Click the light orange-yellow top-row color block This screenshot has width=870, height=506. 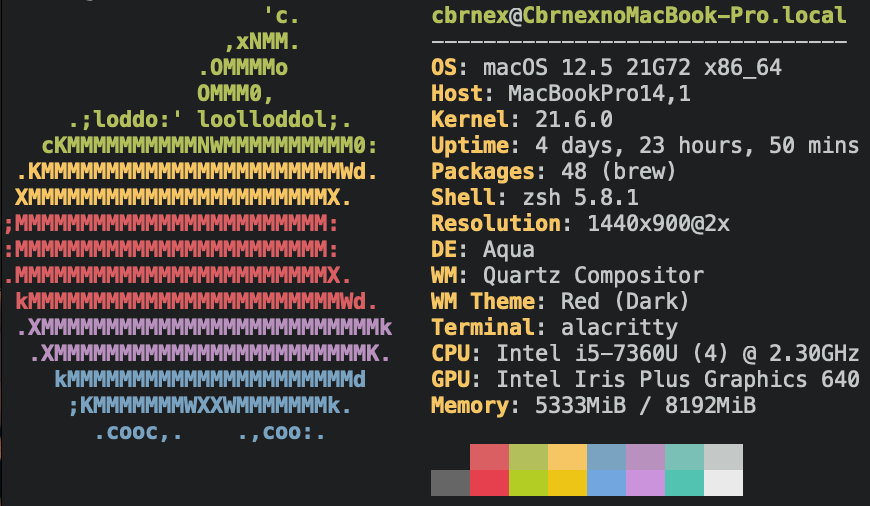point(568,457)
